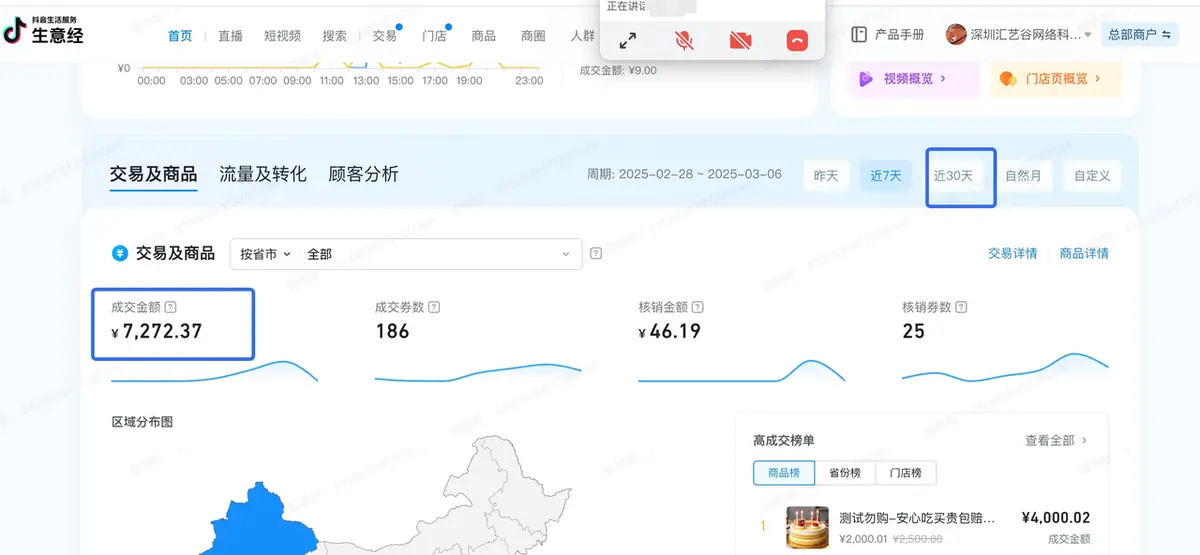
Task: Open the 人群 navigation item
Action: click(583, 35)
